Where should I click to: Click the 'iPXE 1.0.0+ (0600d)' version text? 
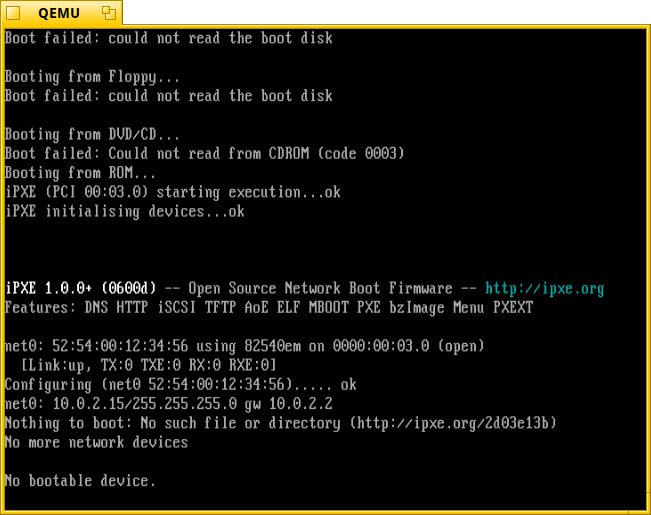tap(81, 288)
